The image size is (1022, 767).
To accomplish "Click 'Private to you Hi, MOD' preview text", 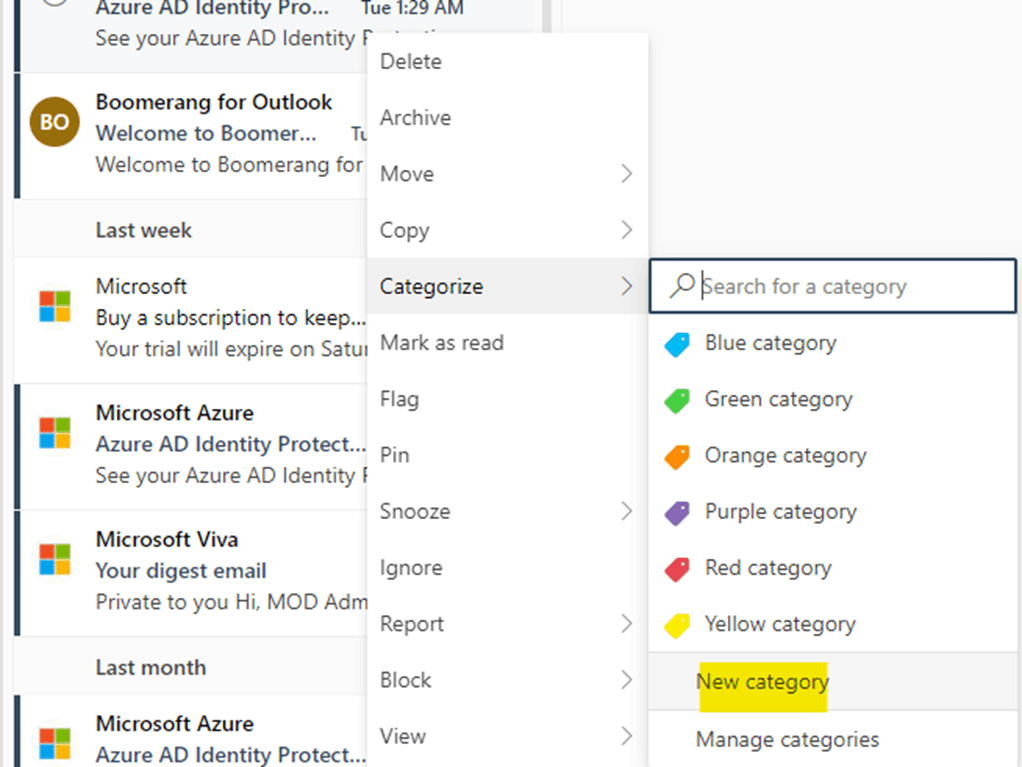I will (x=231, y=602).
